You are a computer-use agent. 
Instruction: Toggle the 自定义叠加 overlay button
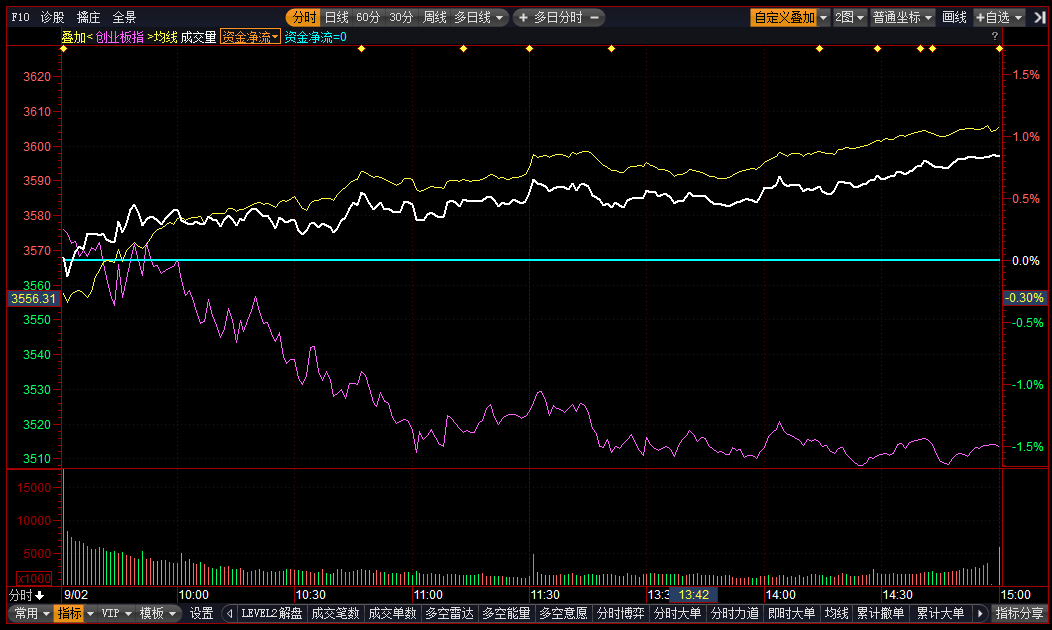coord(784,17)
